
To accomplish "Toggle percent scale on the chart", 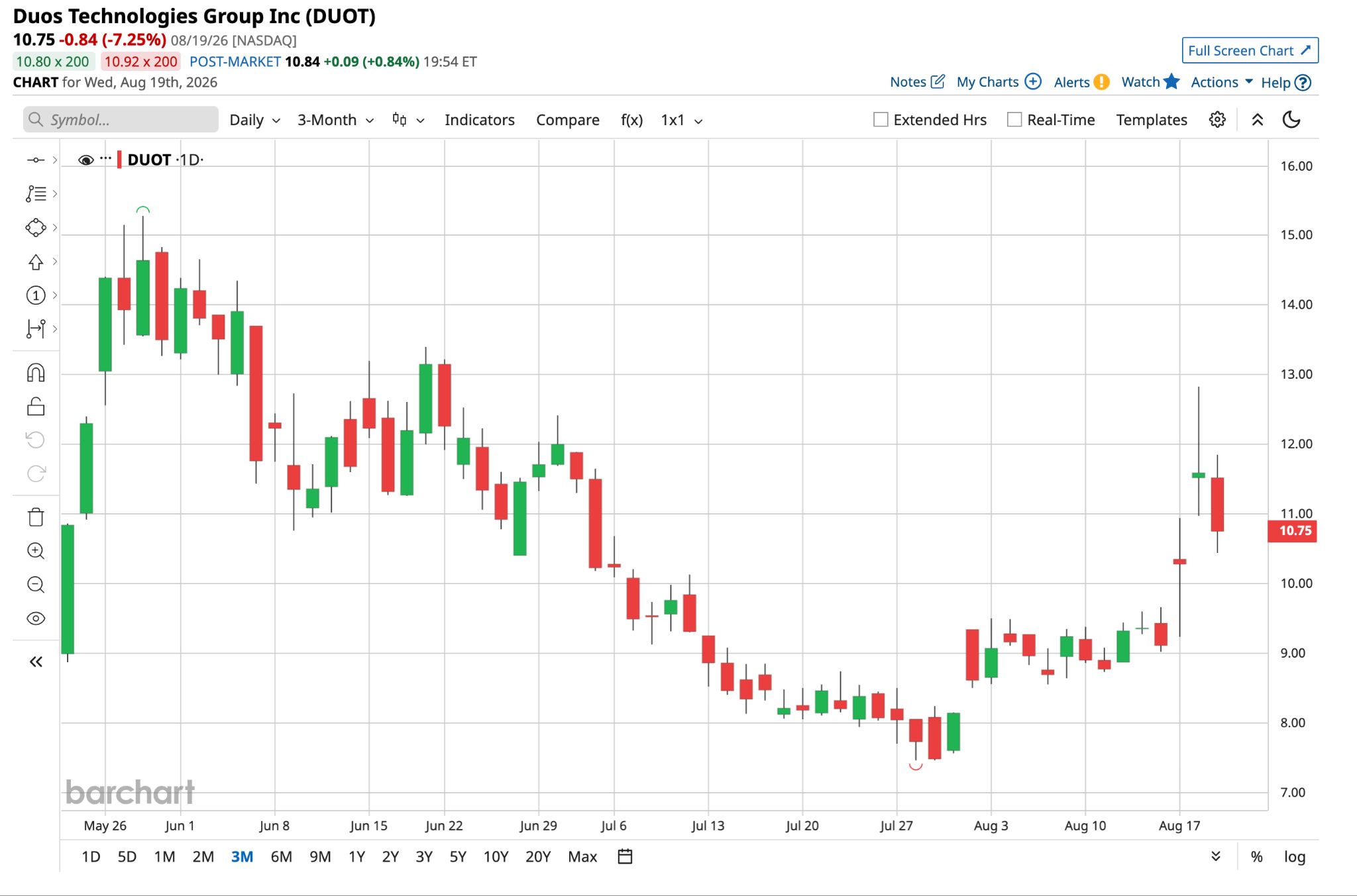I will (1256, 857).
